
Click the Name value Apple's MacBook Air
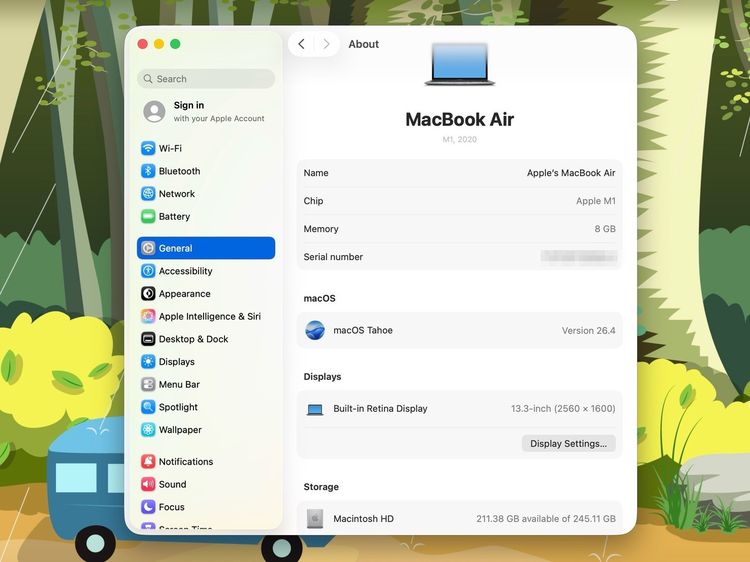tap(571, 173)
